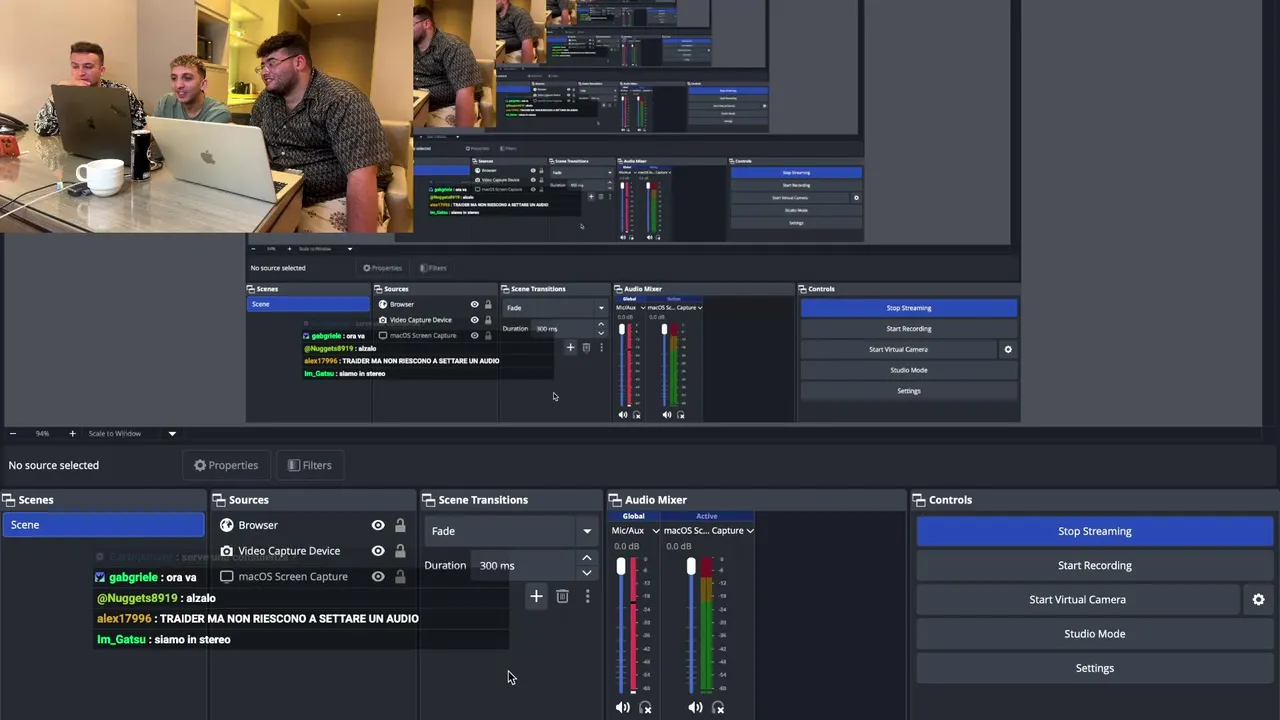The height and width of the screenshot is (720, 1280).
Task: Toggle the lock on macOS Screen Capture
Action: tap(400, 577)
